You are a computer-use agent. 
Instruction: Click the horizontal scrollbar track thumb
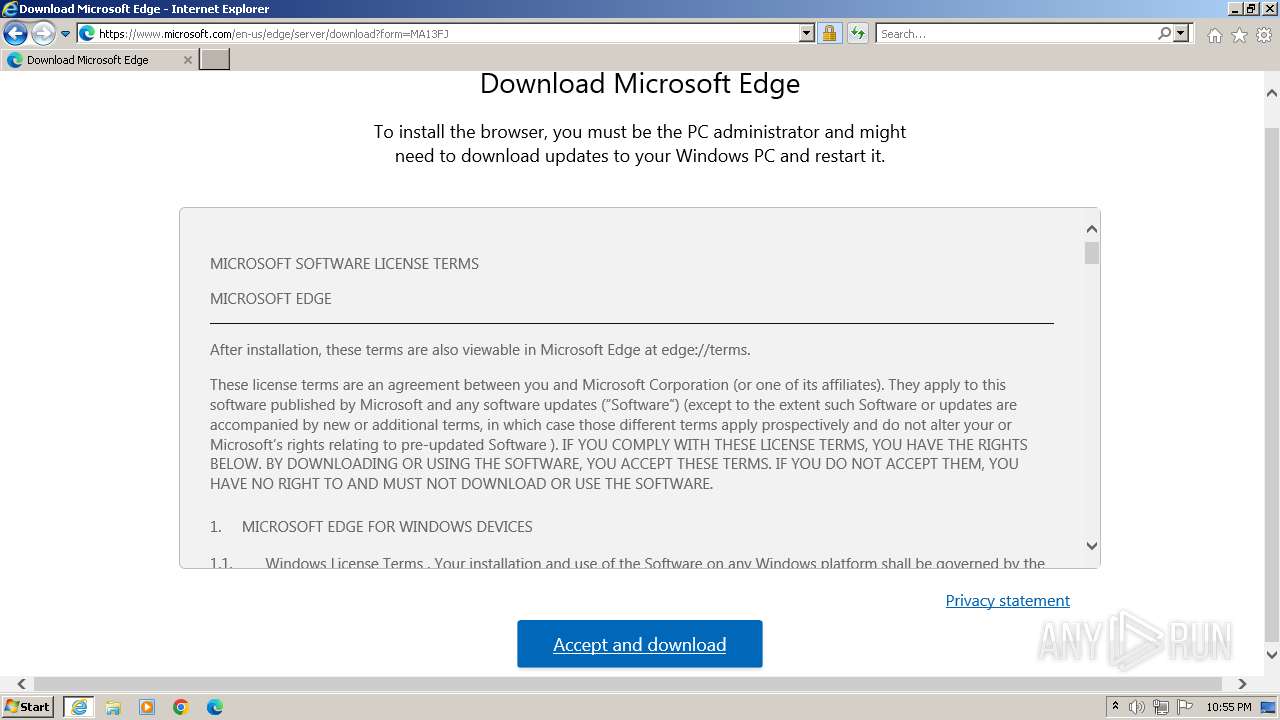point(630,684)
